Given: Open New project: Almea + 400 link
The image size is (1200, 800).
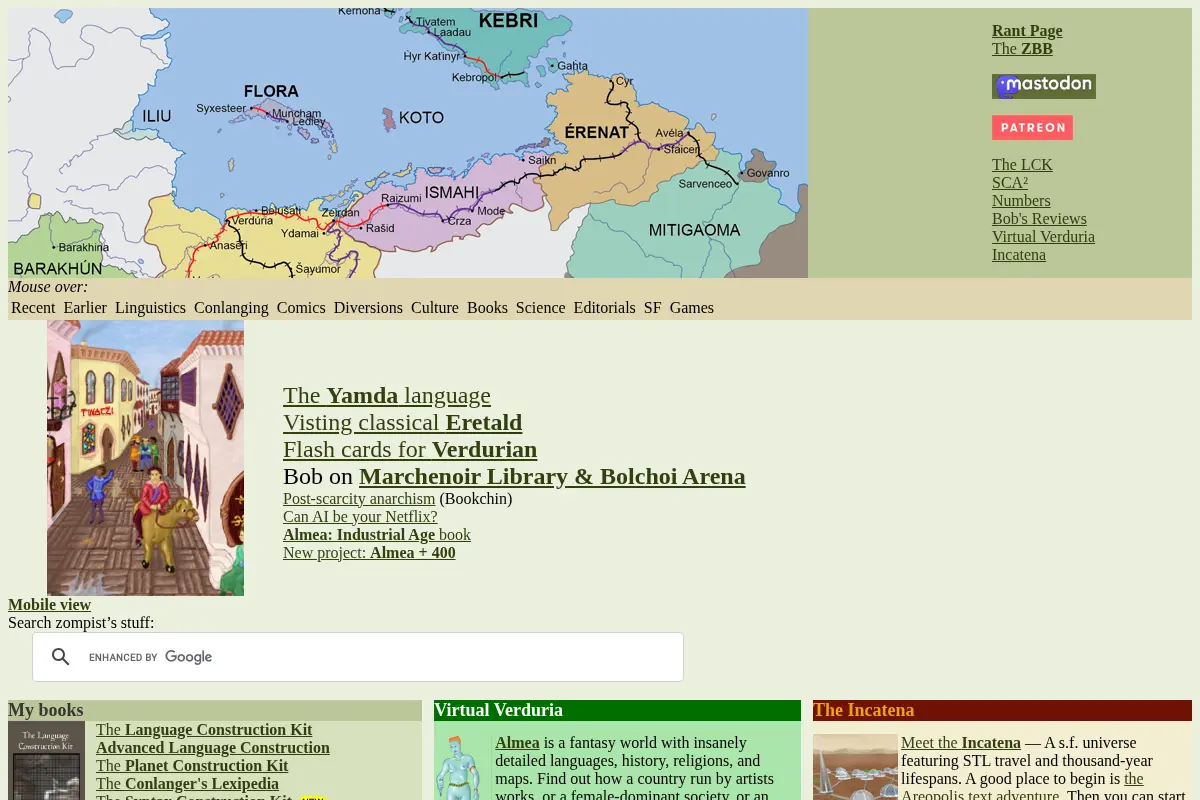Looking at the screenshot, I should [369, 553].
